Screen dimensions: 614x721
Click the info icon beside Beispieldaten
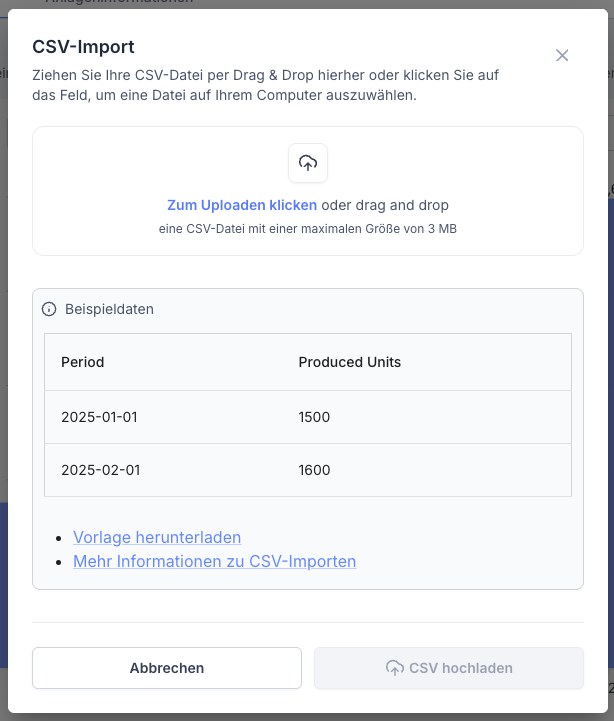[x=49, y=309]
